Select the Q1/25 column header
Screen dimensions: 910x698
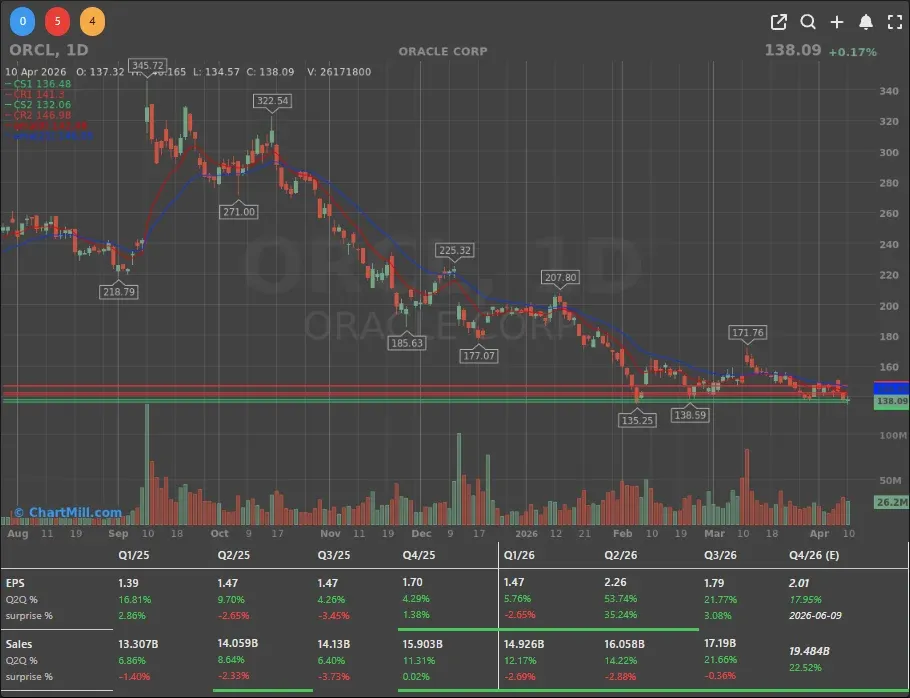(x=133, y=555)
